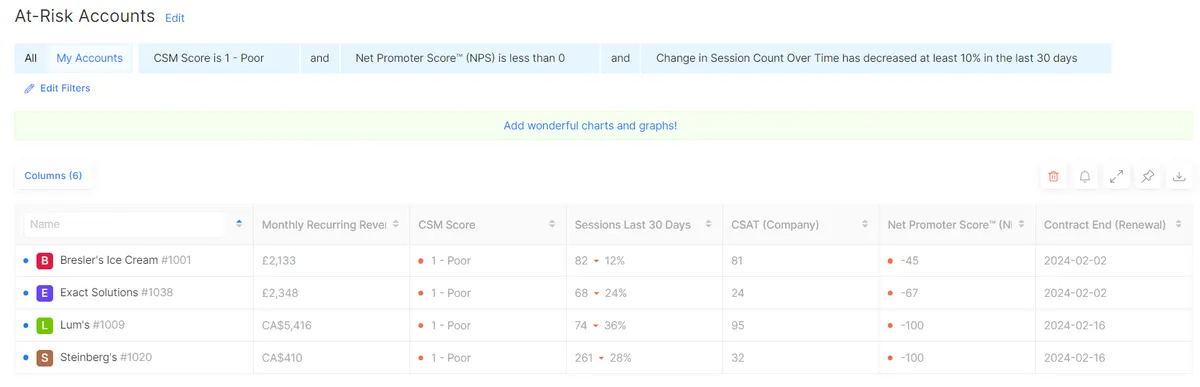The image size is (1200, 387).
Task: Open Edit Filters link
Action: coord(65,88)
